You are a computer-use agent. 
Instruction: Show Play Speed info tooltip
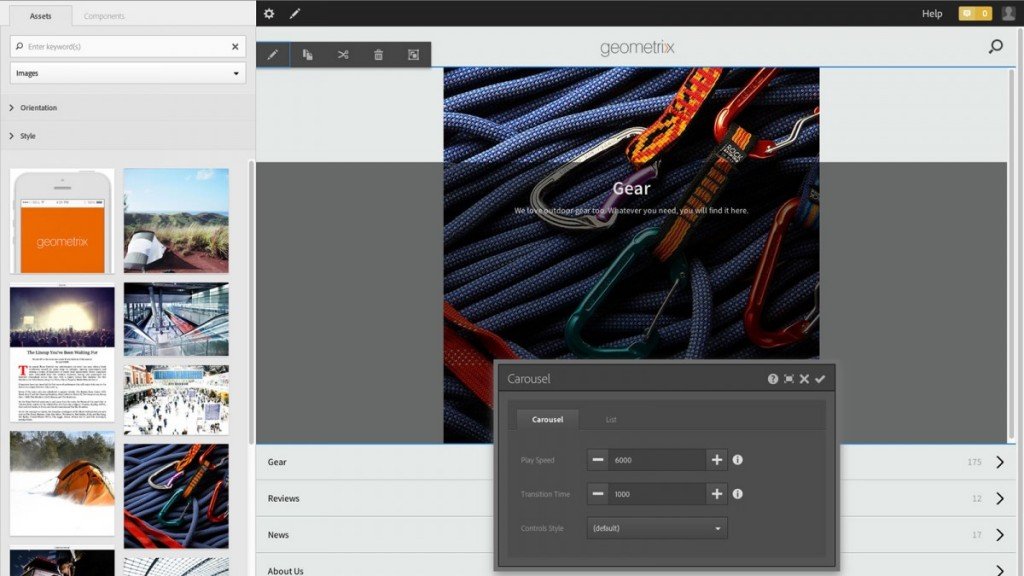pyautogui.click(x=737, y=460)
